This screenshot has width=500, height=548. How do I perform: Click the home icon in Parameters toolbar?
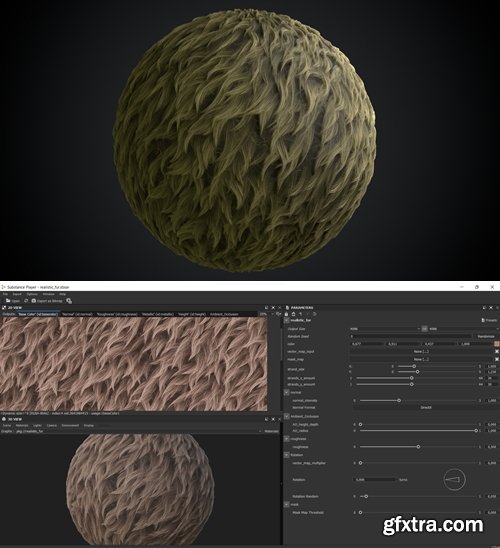pos(294,314)
